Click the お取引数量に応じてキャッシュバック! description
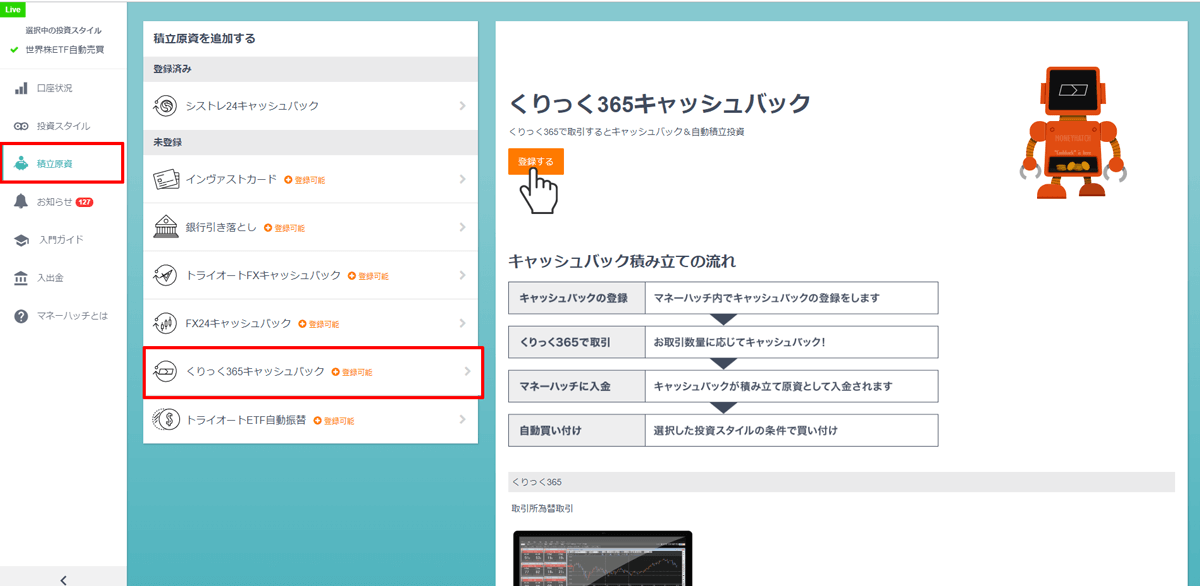The image size is (1200, 586). coord(739,342)
